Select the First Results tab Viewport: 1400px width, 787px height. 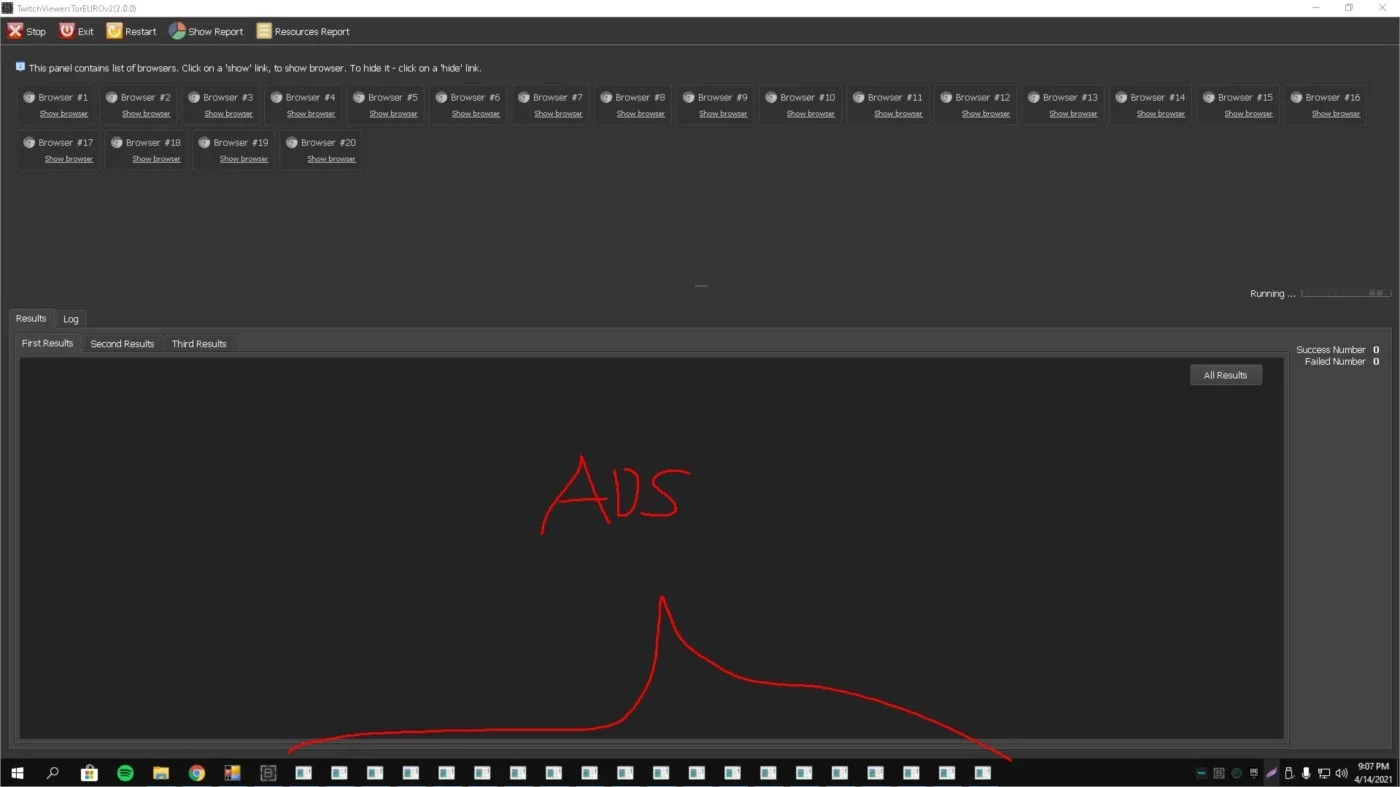pyautogui.click(x=48, y=343)
